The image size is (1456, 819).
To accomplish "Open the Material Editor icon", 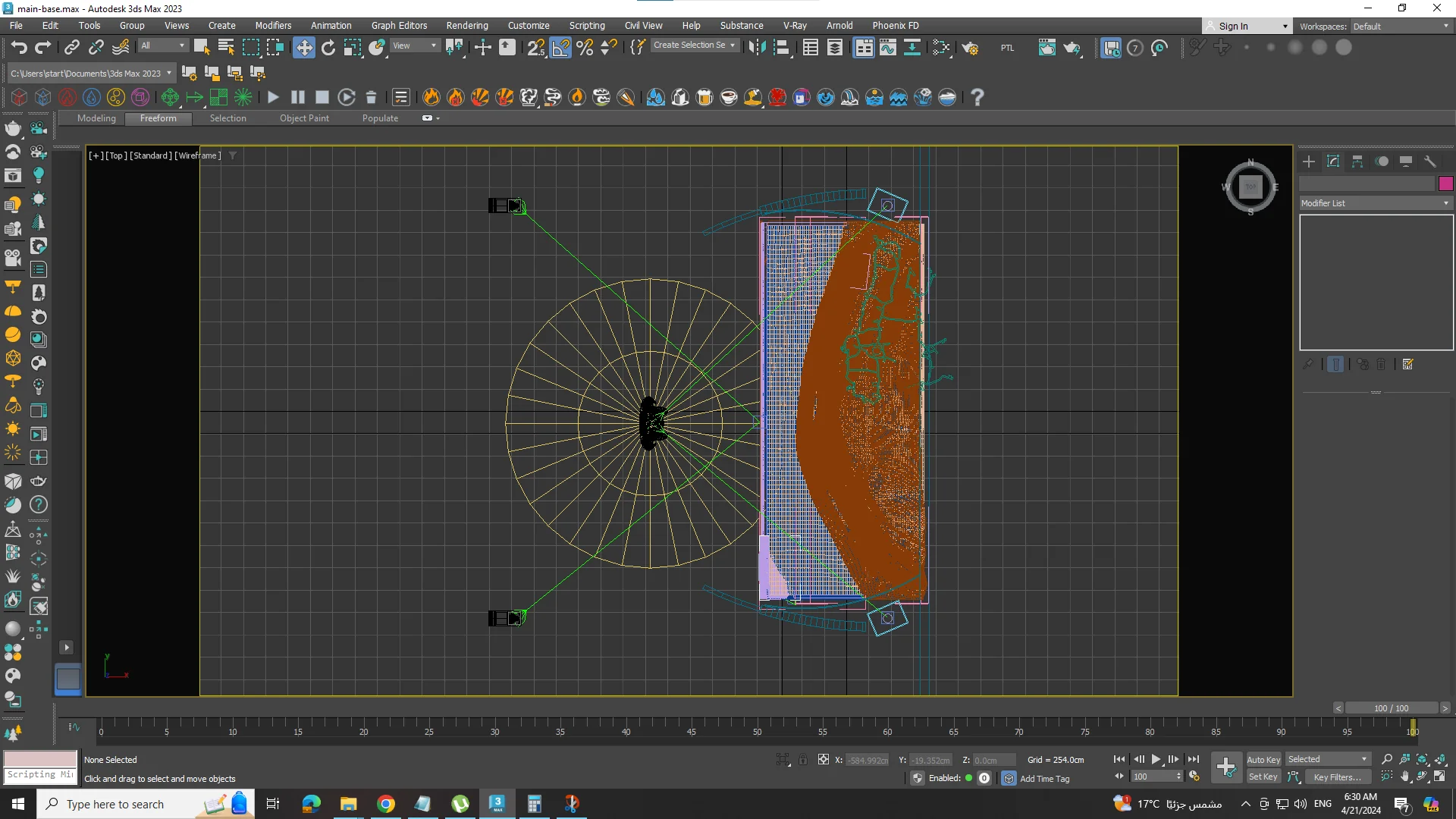I will [x=940, y=48].
